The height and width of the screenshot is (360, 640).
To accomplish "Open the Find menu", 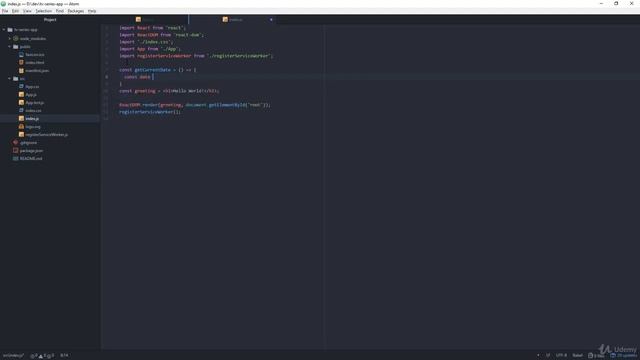I will click(x=60, y=11).
